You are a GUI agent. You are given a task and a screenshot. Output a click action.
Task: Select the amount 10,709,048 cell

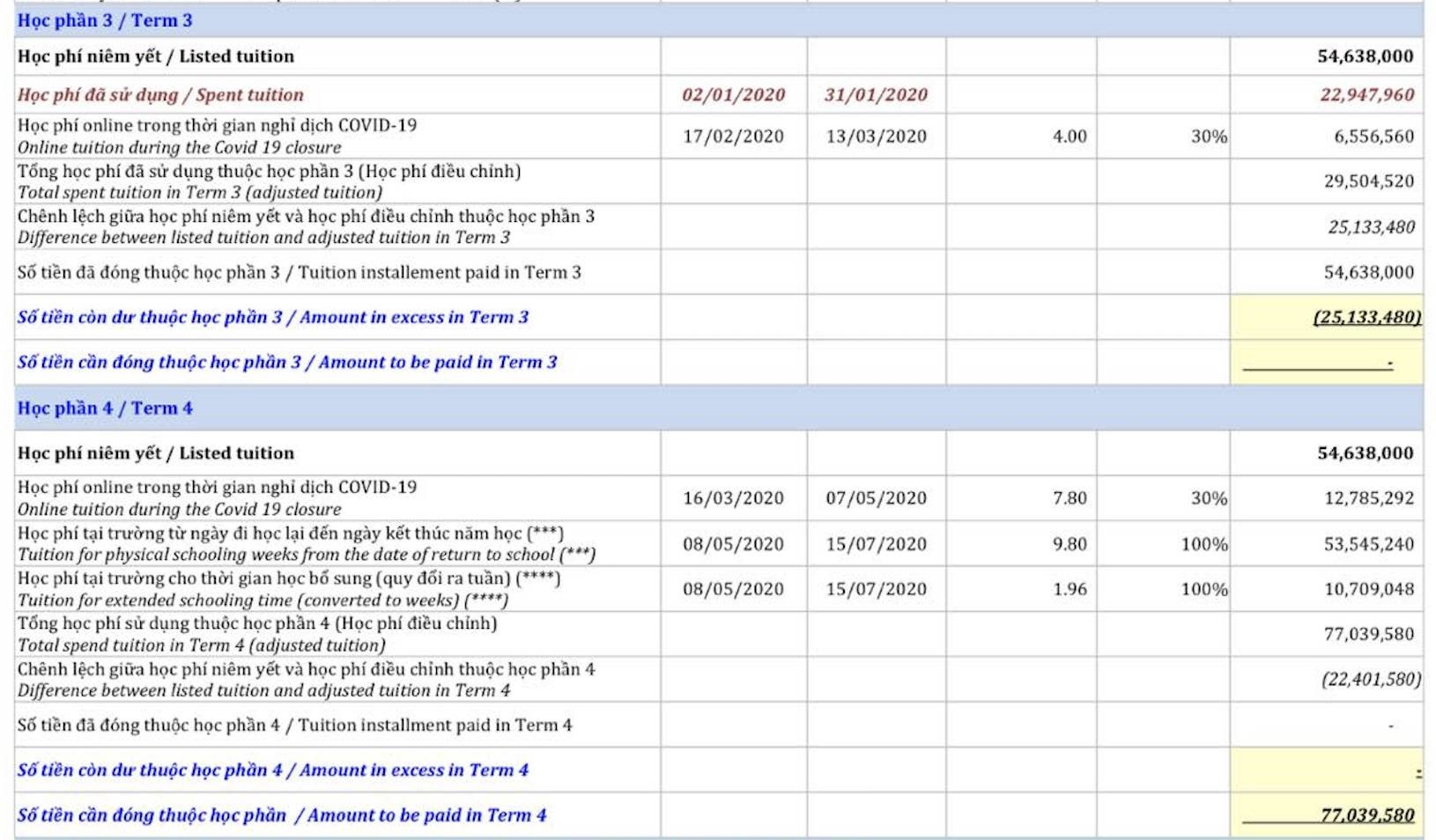pos(1368,589)
